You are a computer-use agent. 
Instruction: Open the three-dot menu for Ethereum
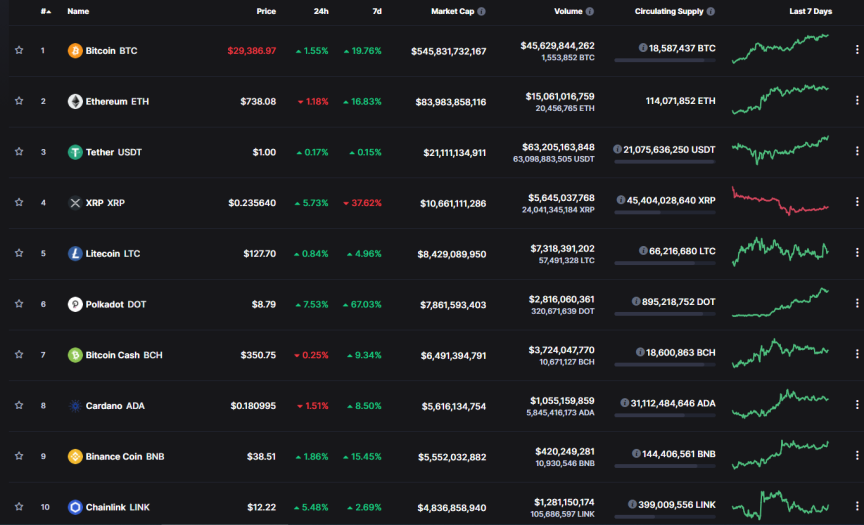point(857,100)
